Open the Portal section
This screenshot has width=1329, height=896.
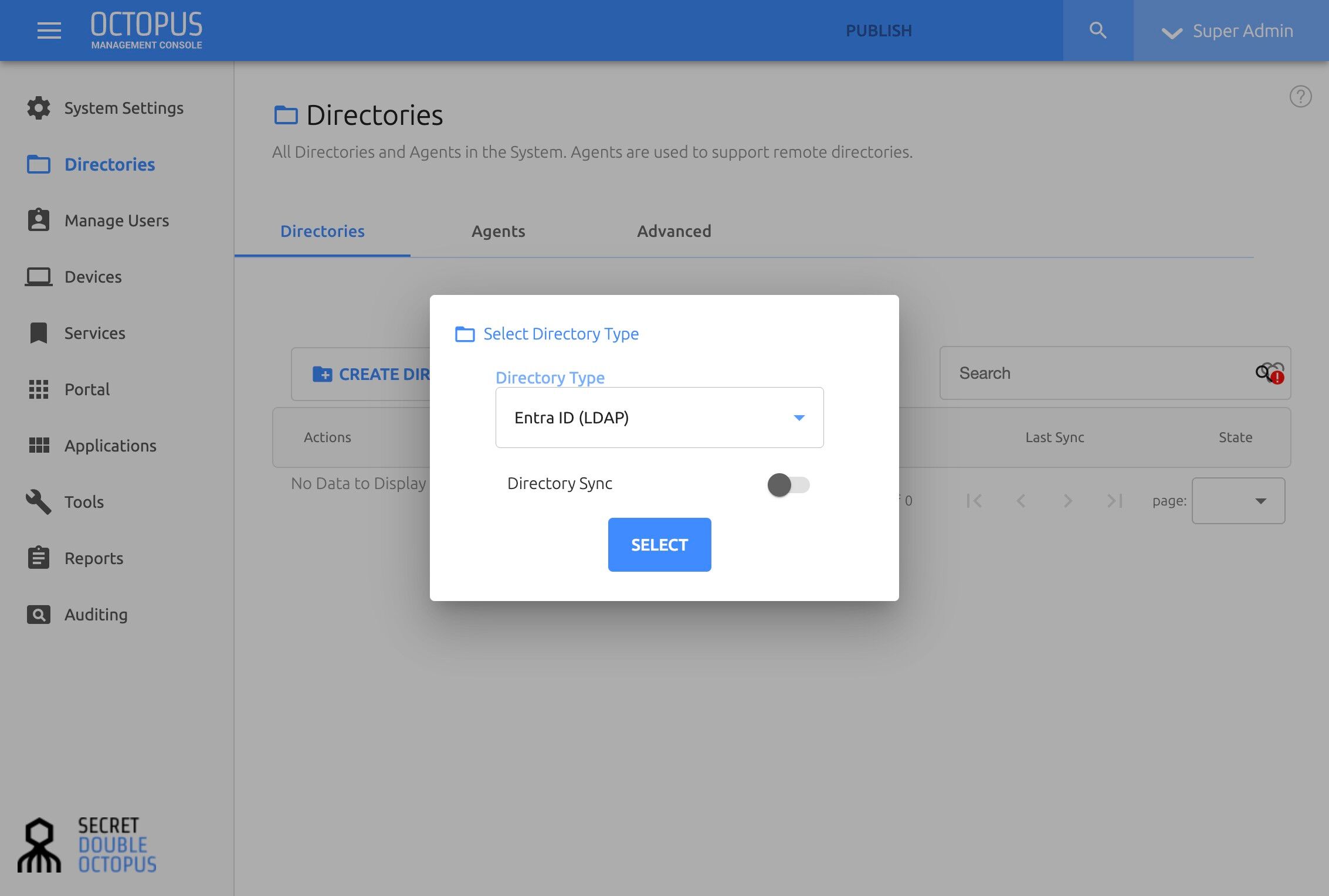tap(87, 389)
